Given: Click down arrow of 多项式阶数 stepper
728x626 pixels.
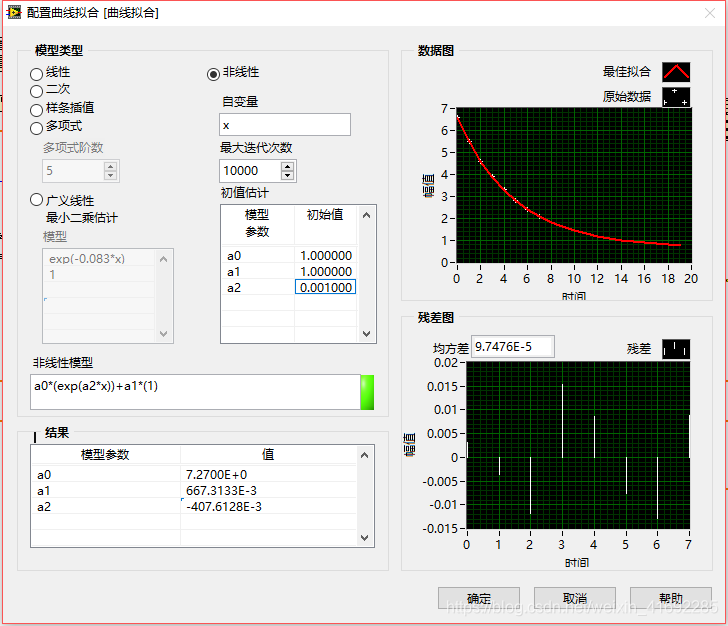Looking at the screenshot, I should 110,175.
